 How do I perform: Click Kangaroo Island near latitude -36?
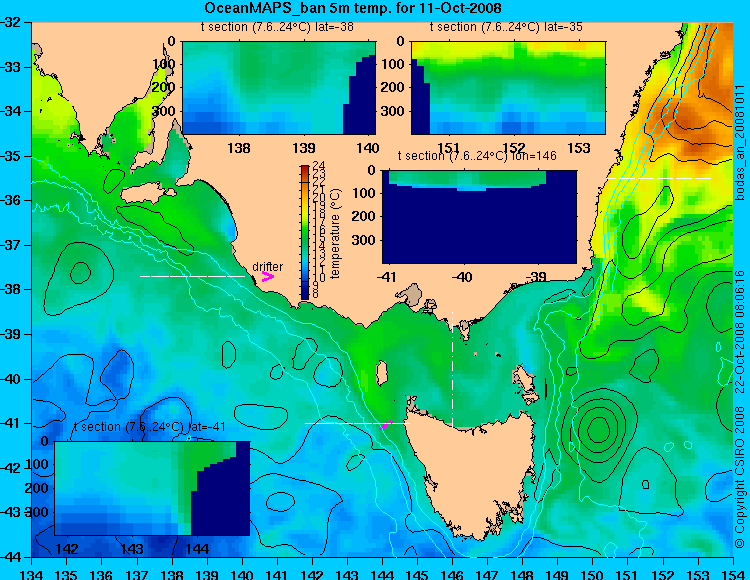coord(146,194)
